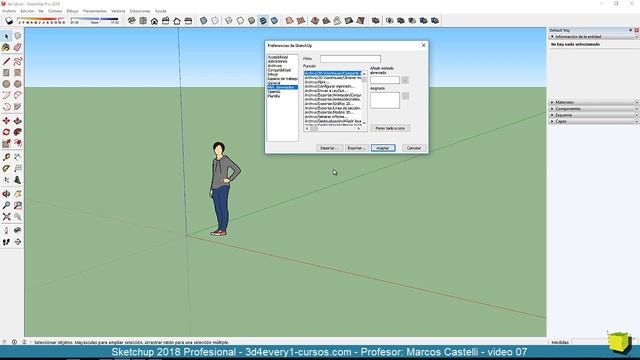Toggle X-ray face style

click(203, 20)
